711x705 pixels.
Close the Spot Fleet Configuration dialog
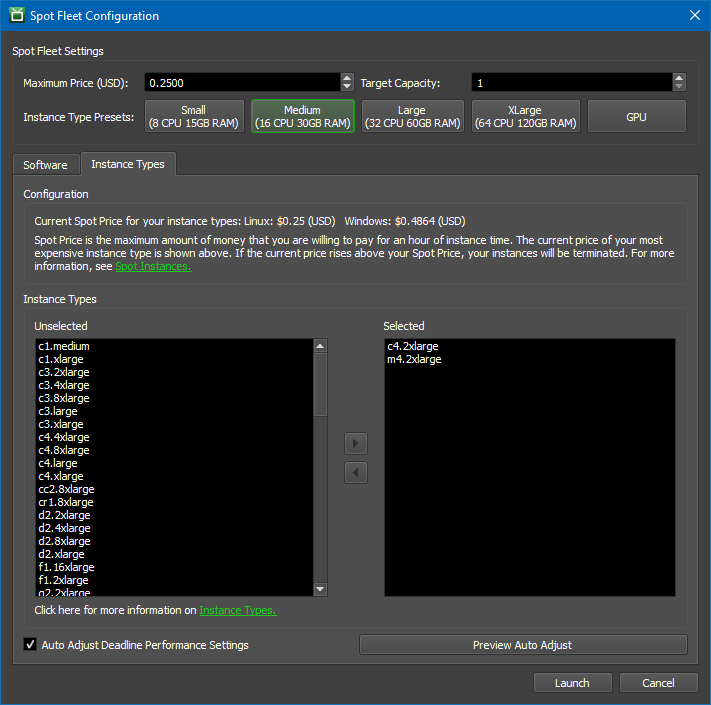[x=694, y=15]
